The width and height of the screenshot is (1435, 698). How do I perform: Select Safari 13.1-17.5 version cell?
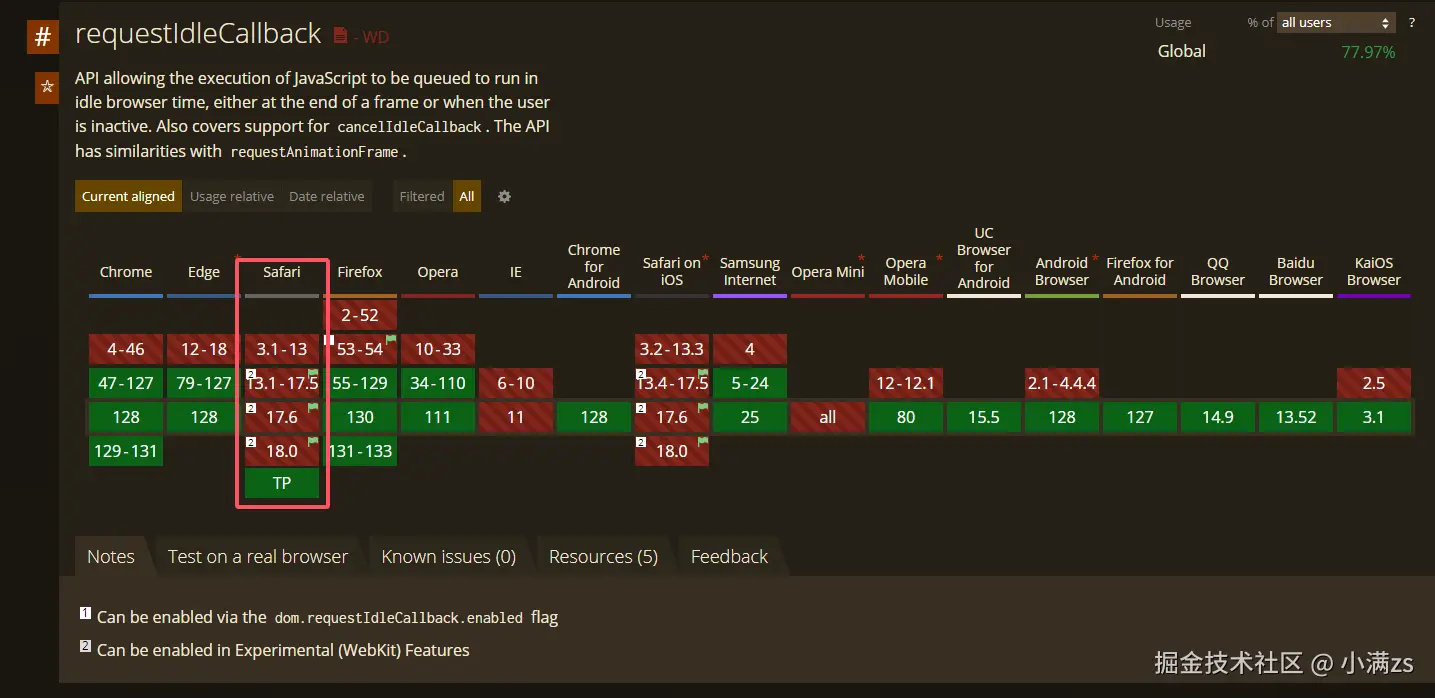pos(282,383)
